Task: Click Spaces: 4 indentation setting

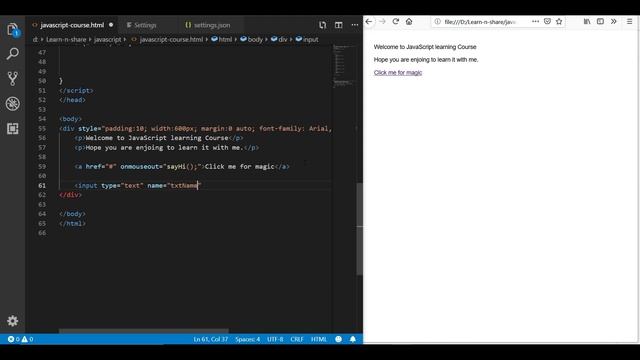Action: 247,339
